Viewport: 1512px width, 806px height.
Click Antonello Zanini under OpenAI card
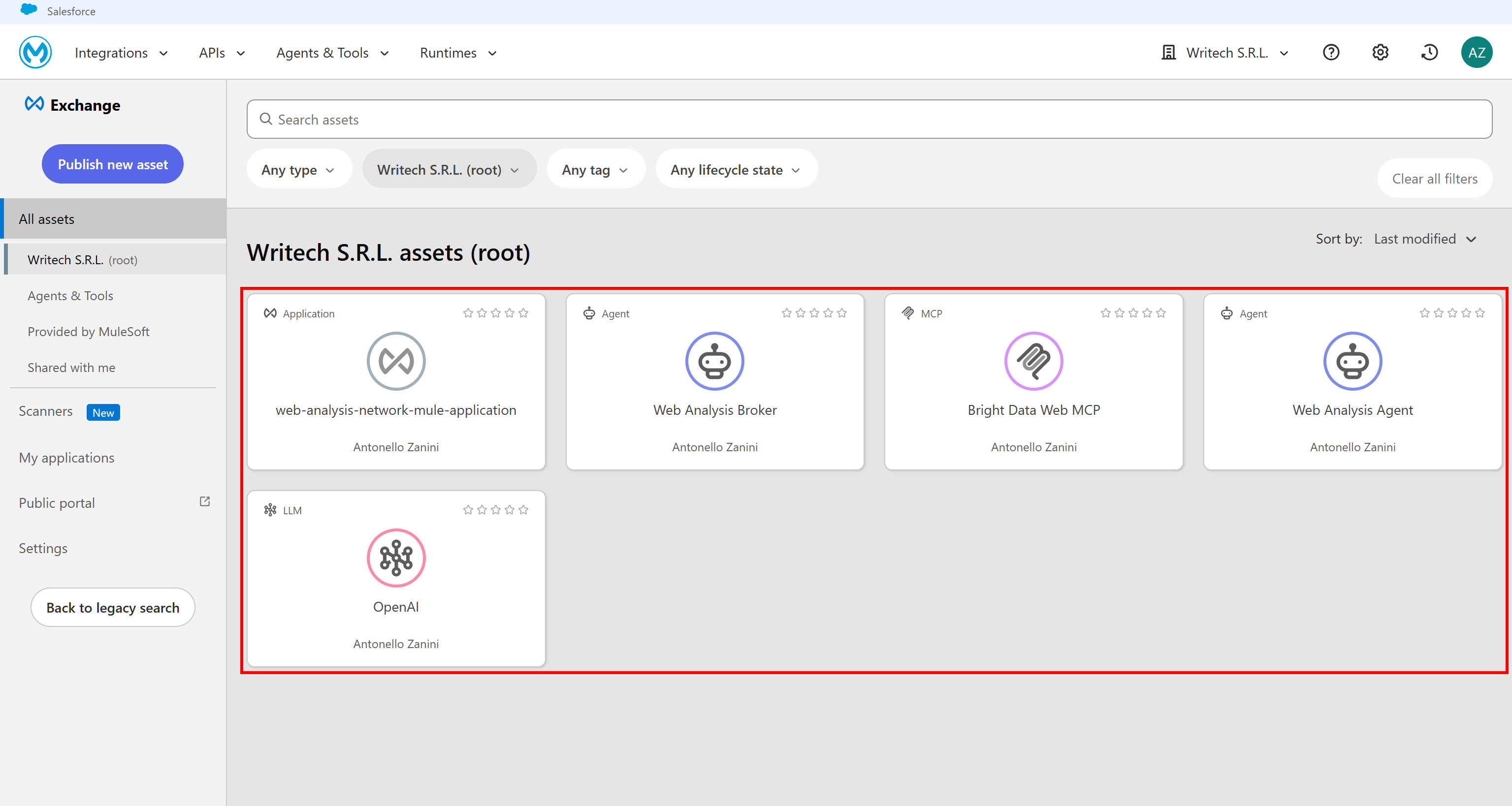(x=396, y=644)
